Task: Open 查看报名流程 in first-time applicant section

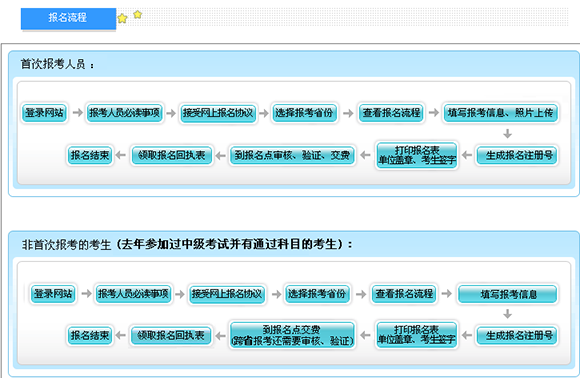Action: pyautogui.click(x=391, y=113)
